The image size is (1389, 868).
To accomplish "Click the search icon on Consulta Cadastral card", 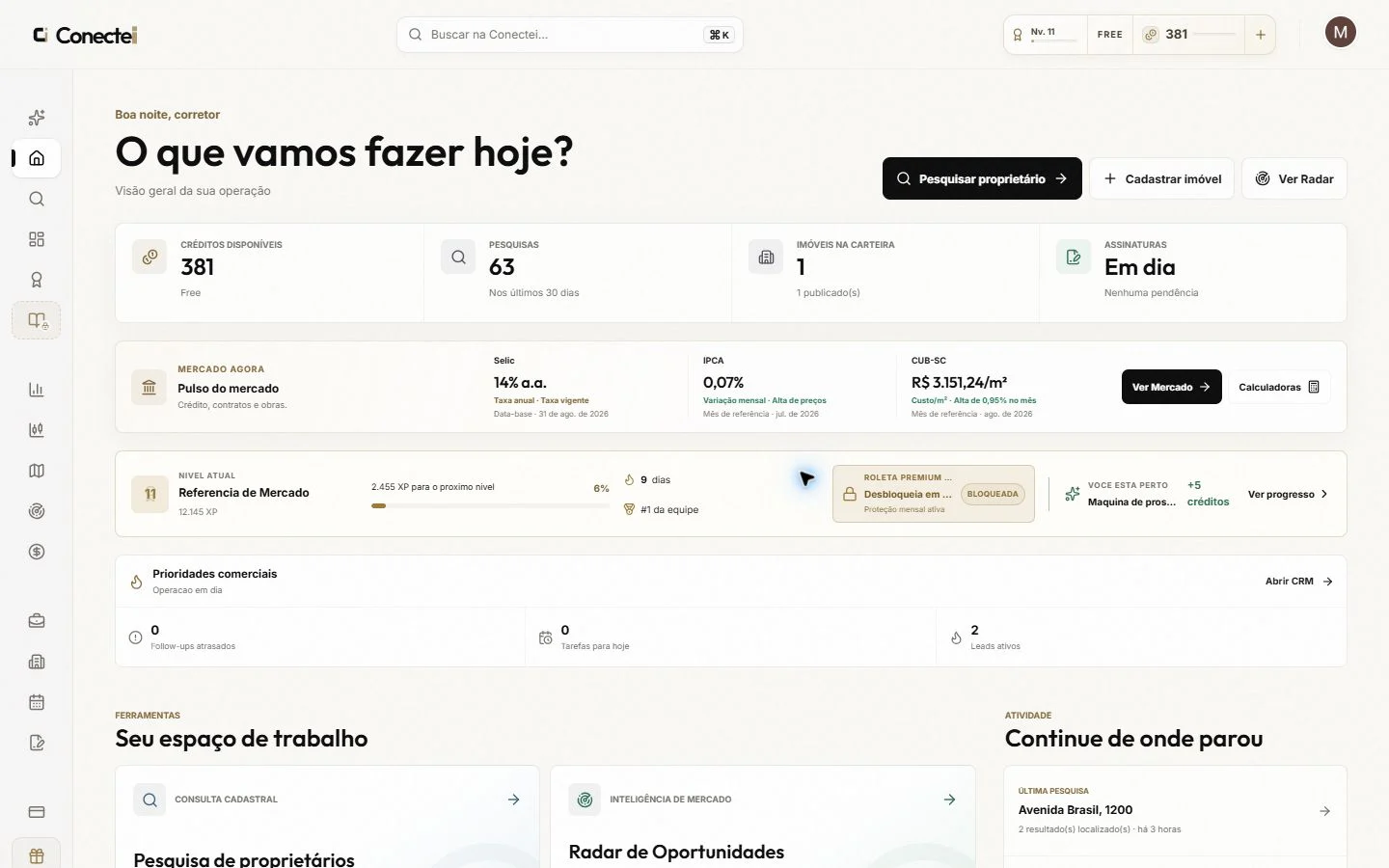I will click(150, 800).
